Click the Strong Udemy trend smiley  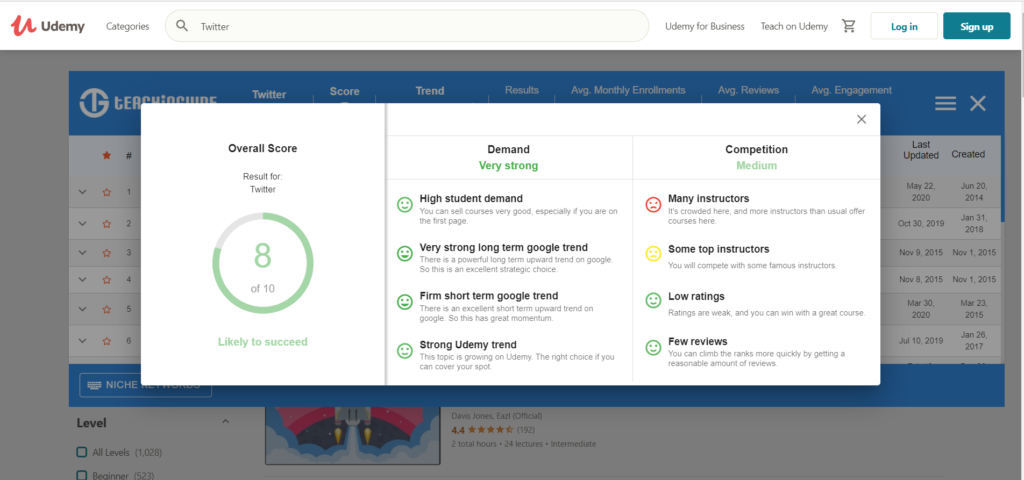tap(405, 351)
